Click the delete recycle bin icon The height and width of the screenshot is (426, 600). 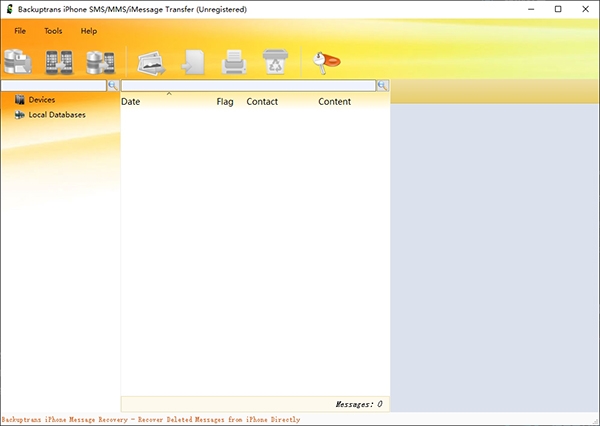275,61
